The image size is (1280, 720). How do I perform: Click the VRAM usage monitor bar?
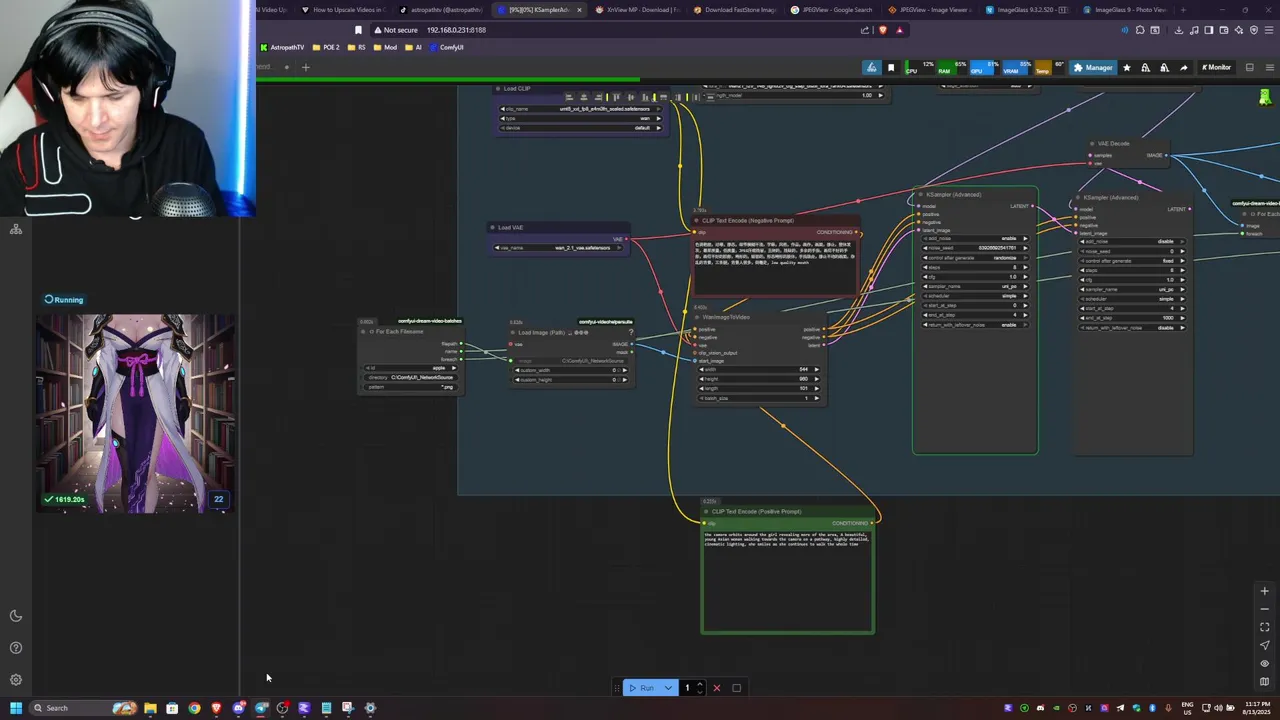pos(1015,68)
